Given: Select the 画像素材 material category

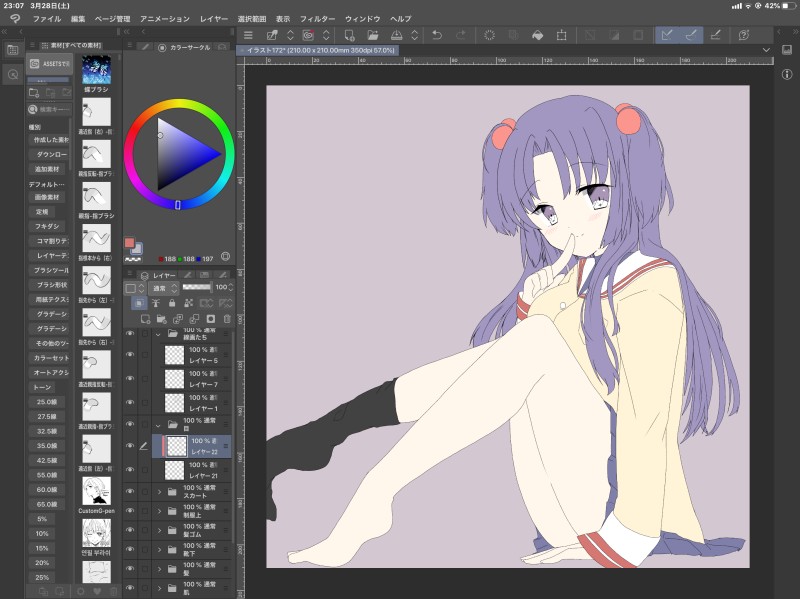Looking at the screenshot, I should (47, 197).
